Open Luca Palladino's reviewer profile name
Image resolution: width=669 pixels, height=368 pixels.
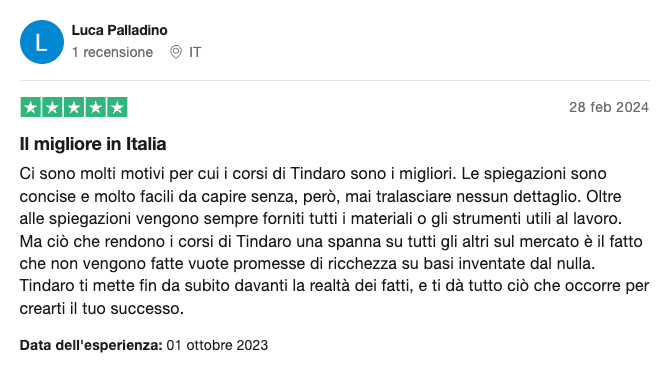point(119,30)
